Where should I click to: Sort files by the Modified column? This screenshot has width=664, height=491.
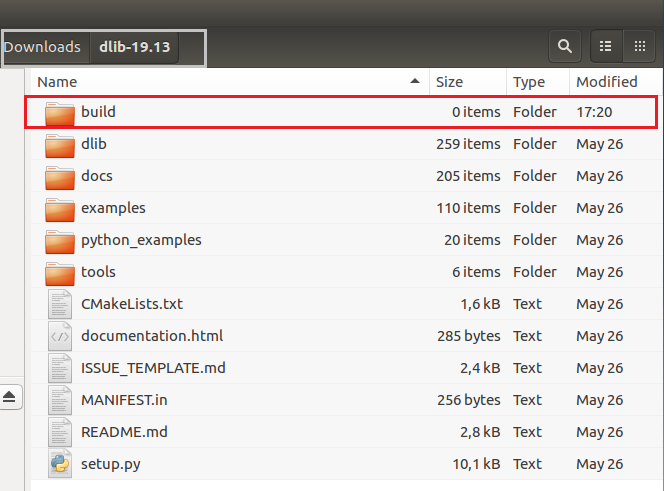point(607,82)
